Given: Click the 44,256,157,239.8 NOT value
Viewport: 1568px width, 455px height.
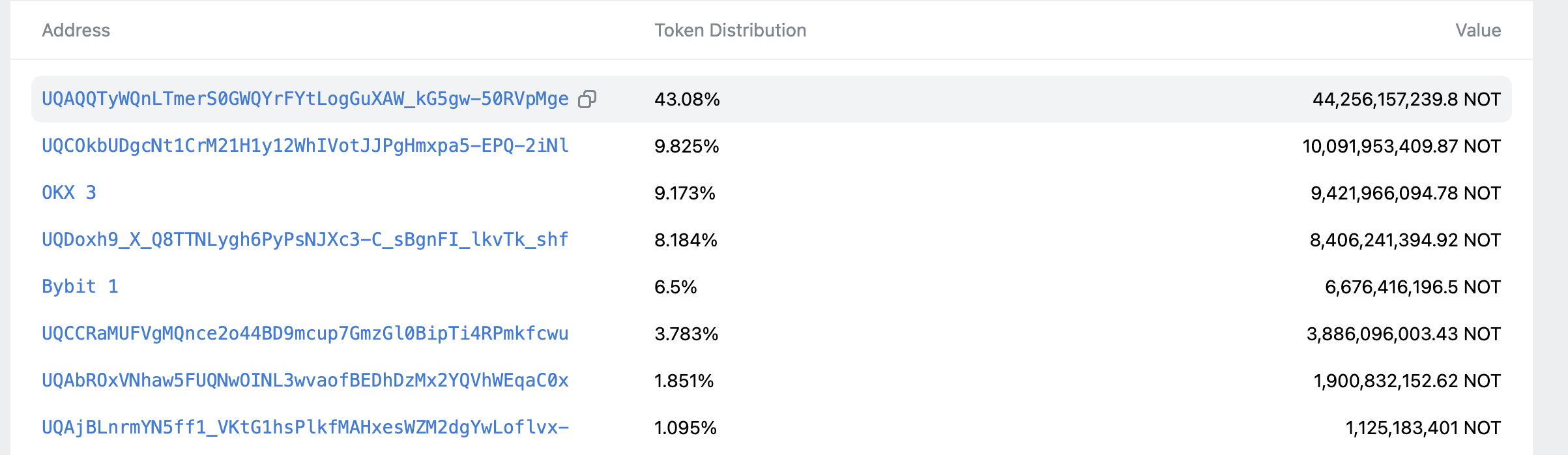Looking at the screenshot, I should 1406,99.
